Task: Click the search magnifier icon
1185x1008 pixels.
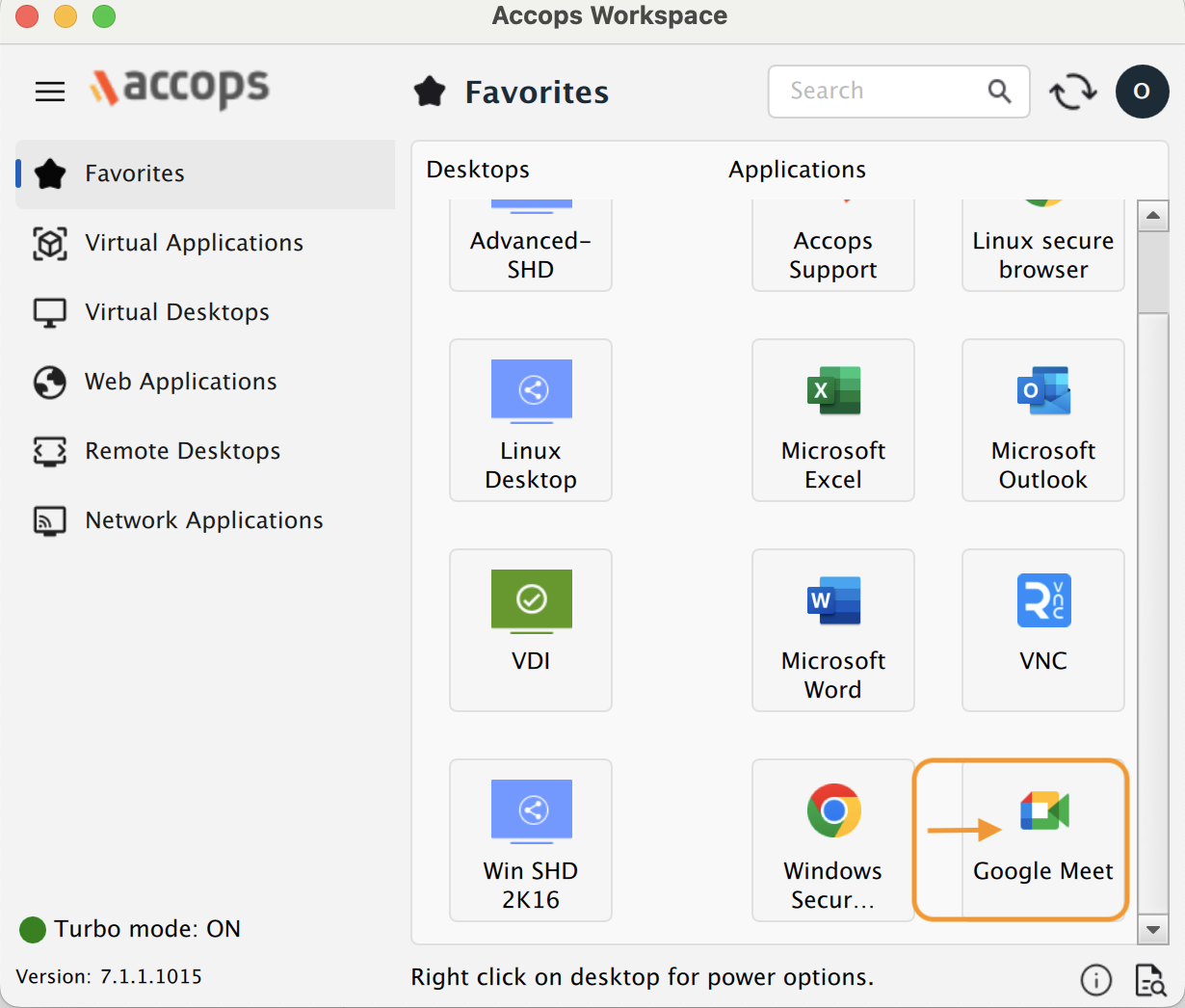Action: point(999,92)
